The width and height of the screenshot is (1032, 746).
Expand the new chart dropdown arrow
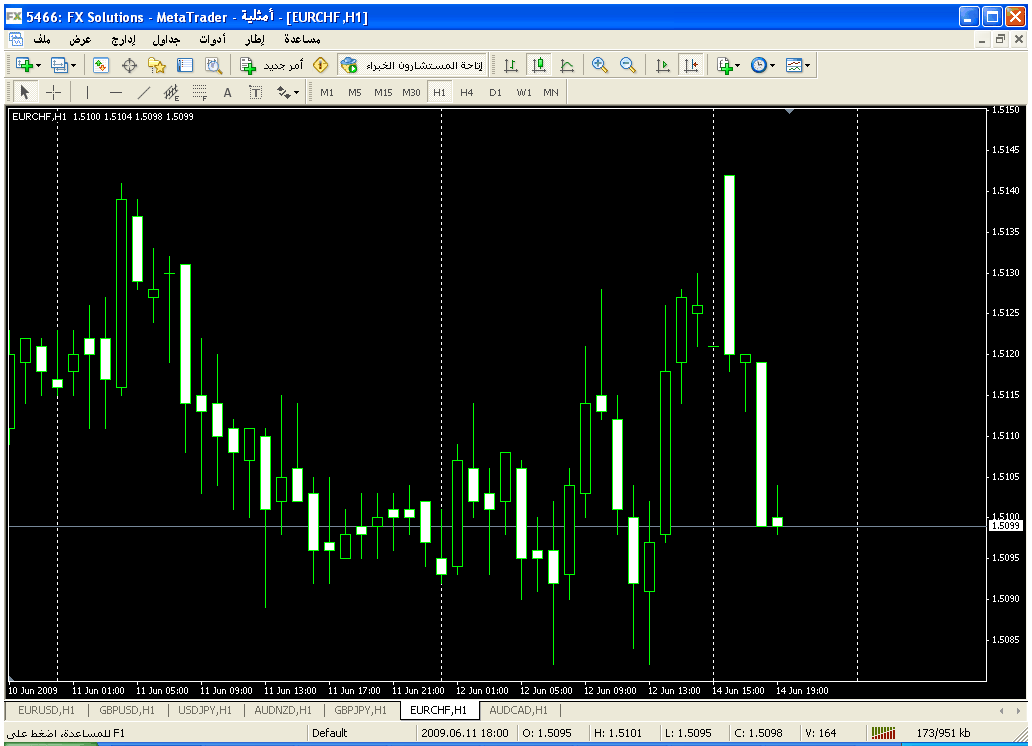38,65
